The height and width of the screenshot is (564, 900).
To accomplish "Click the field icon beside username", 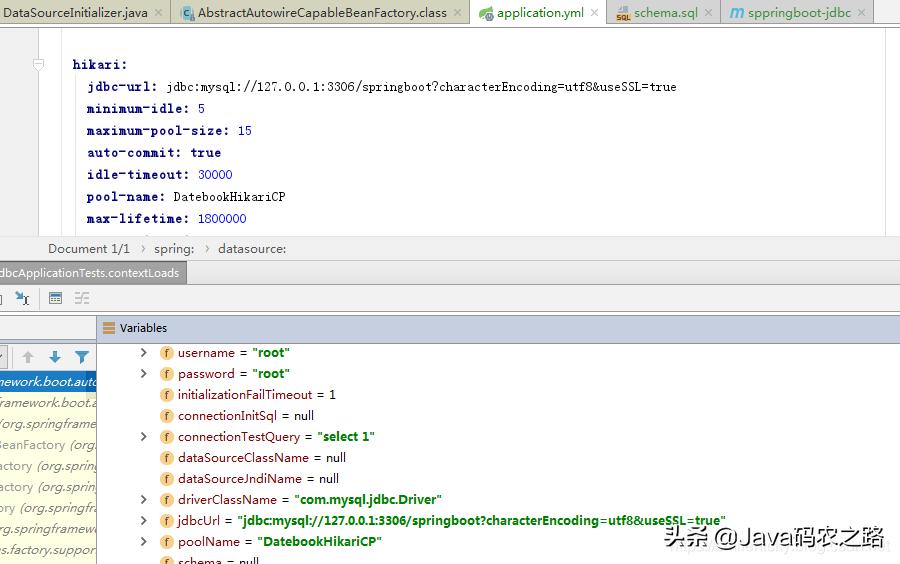I will point(166,353).
